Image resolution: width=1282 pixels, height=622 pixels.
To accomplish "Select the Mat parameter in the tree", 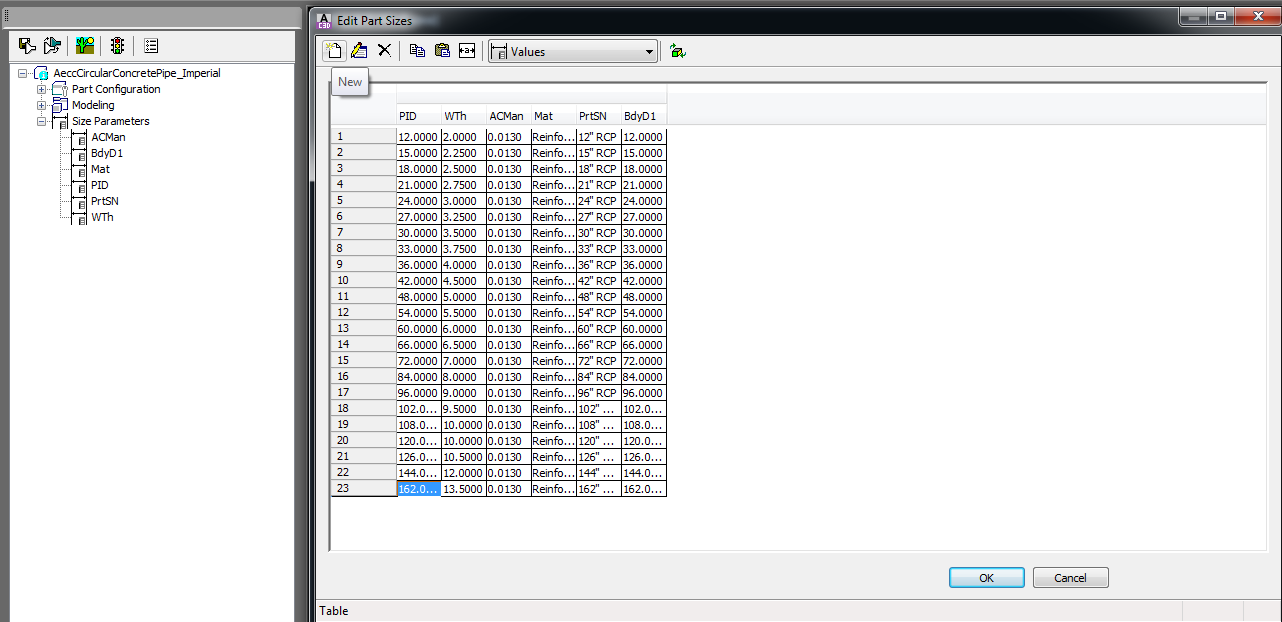I will click(100, 169).
